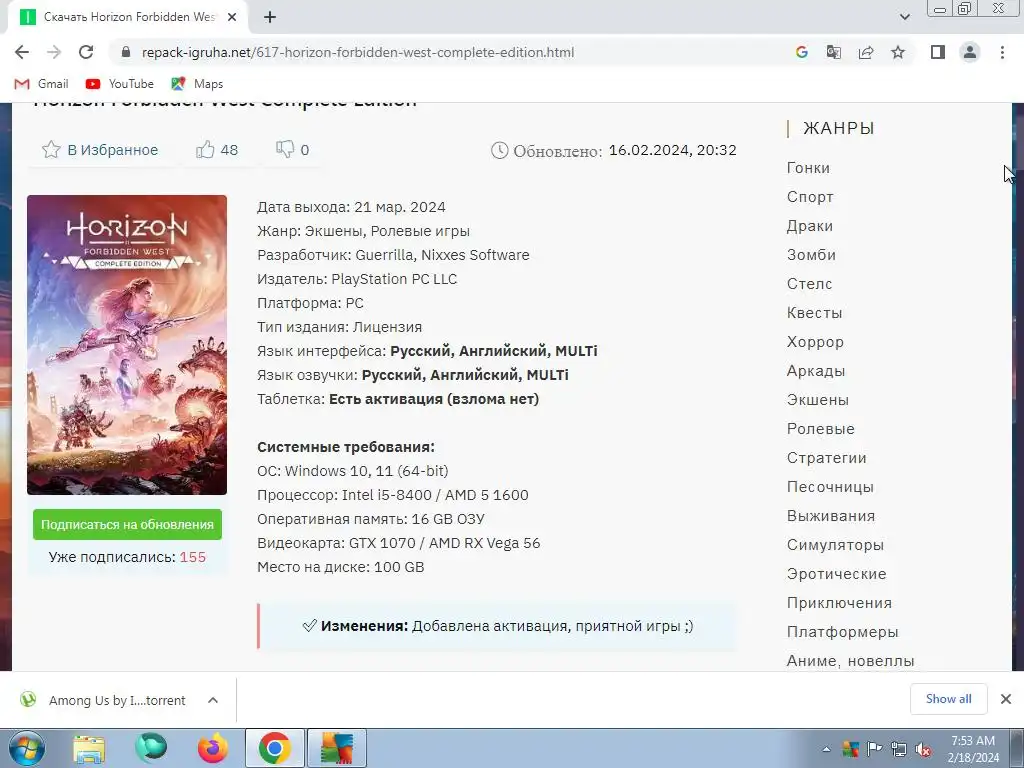Click the thumbs up like icon

coord(205,150)
